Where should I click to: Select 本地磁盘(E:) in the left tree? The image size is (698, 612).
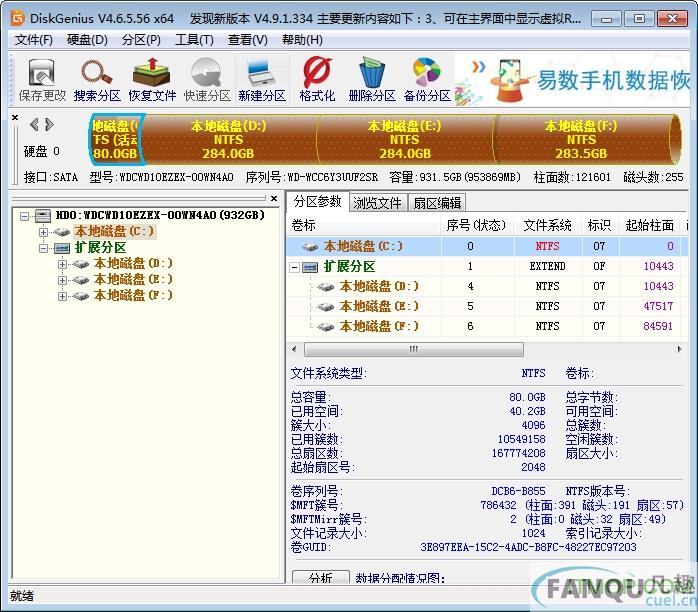point(133,280)
